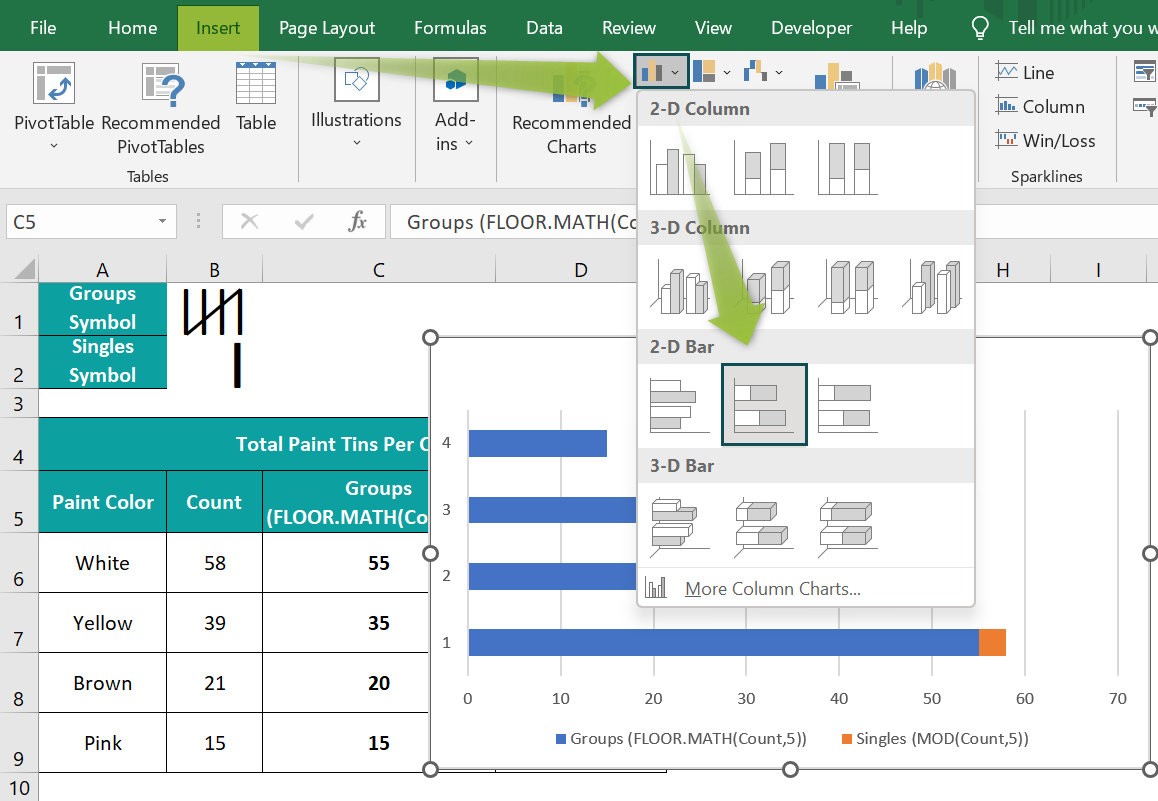Click the Insert Column or Bar Chart button

[x=660, y=72]
